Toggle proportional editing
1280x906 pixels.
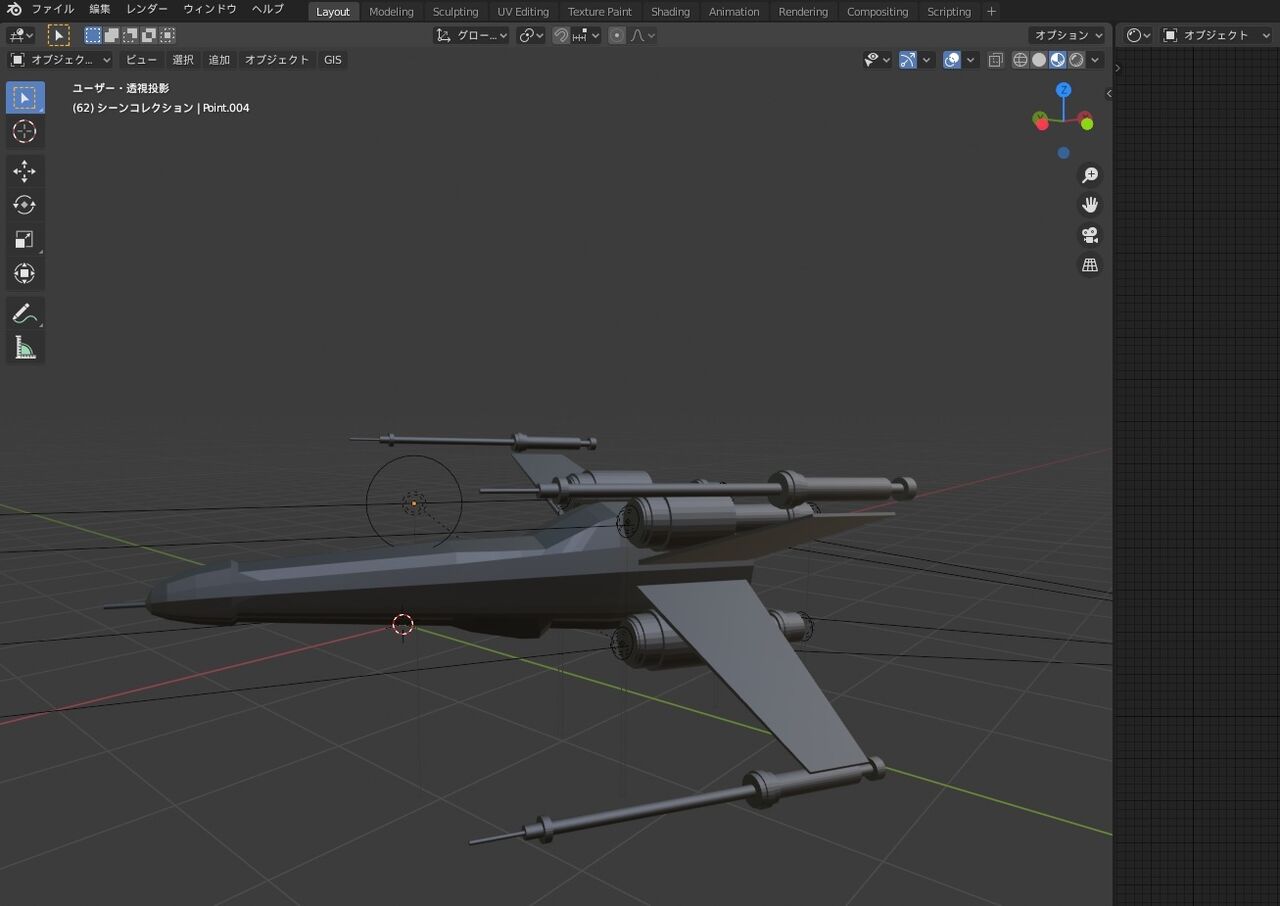tap(617, 35)
